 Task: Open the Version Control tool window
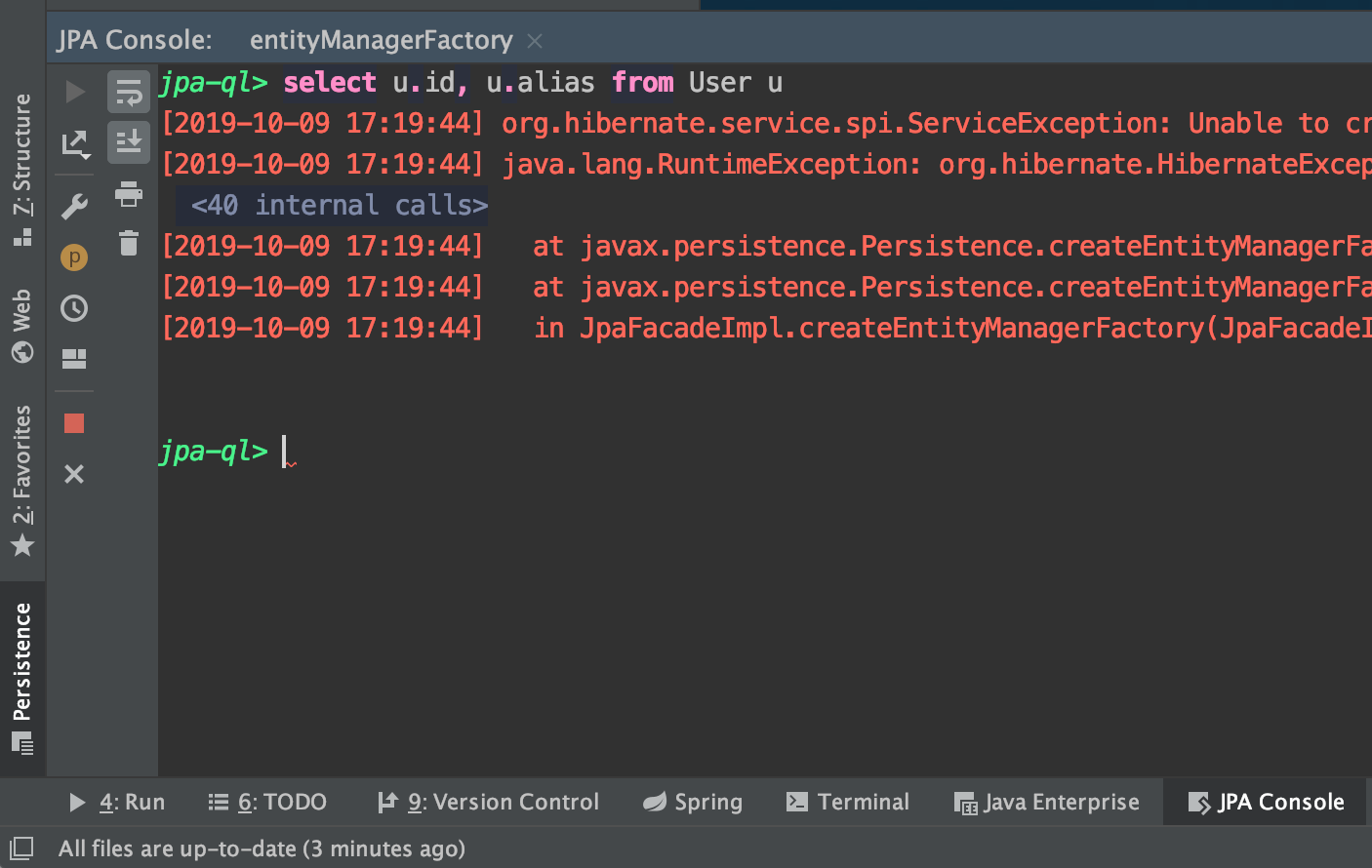point(488,802)
